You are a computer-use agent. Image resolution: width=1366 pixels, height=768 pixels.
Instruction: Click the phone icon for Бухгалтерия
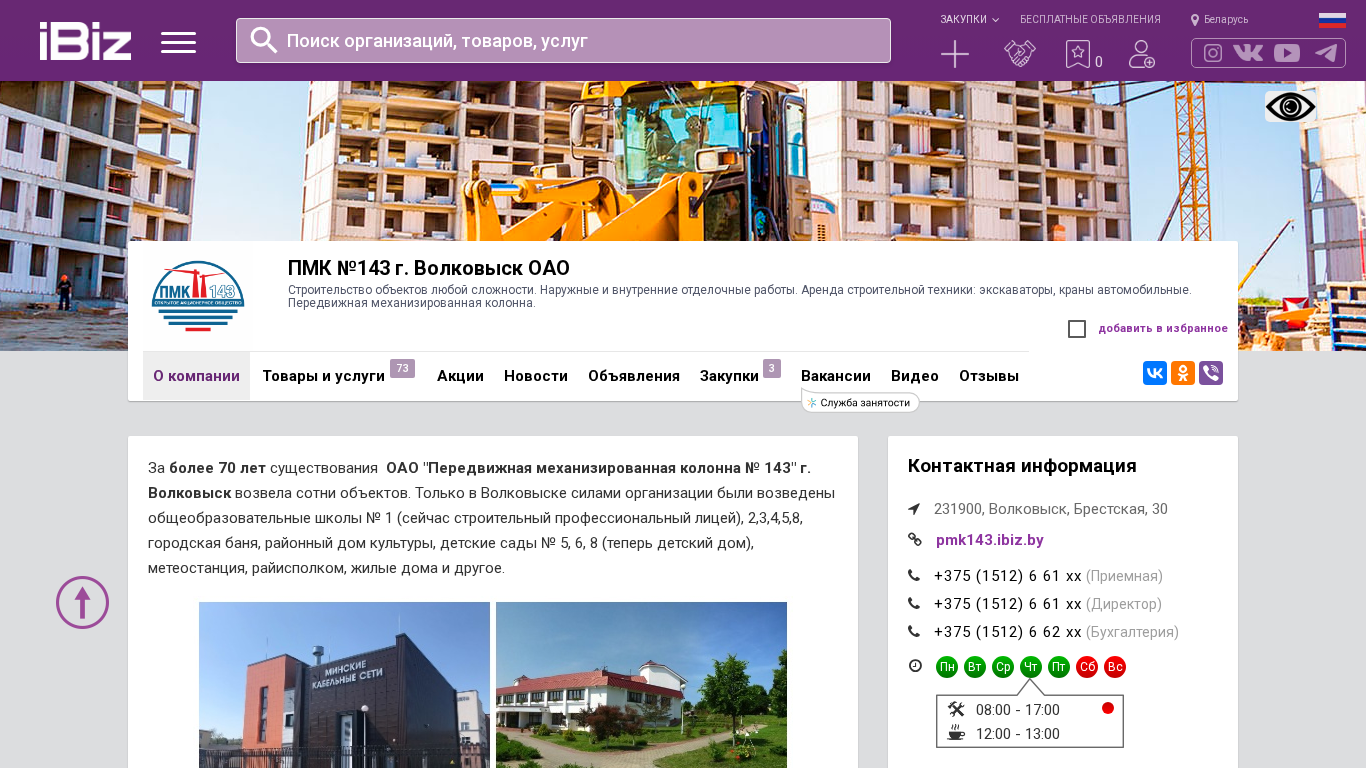click(x=914, y=632)
